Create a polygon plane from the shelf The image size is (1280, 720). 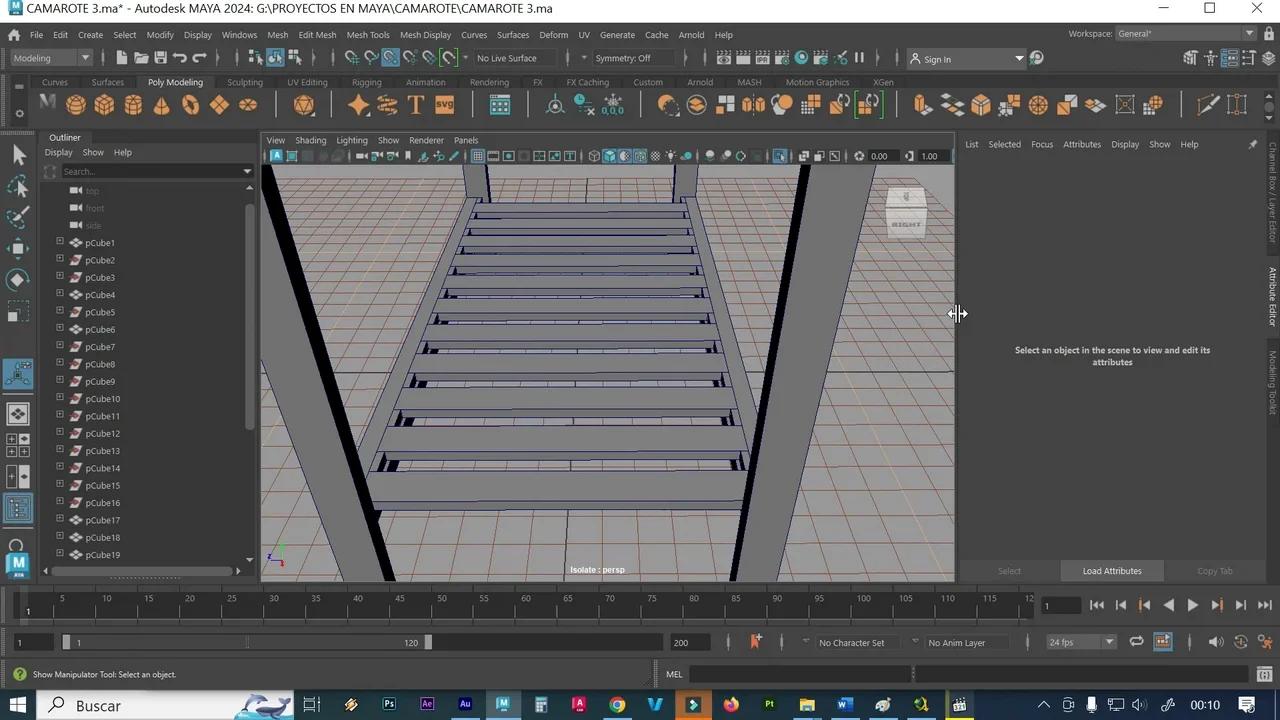219,104
